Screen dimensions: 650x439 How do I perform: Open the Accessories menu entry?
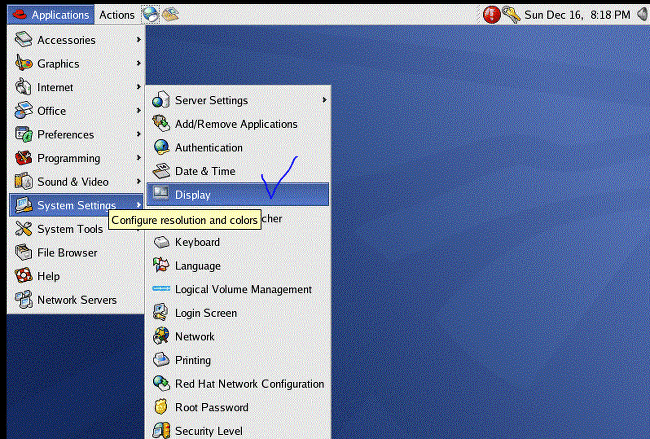(76, 40)
